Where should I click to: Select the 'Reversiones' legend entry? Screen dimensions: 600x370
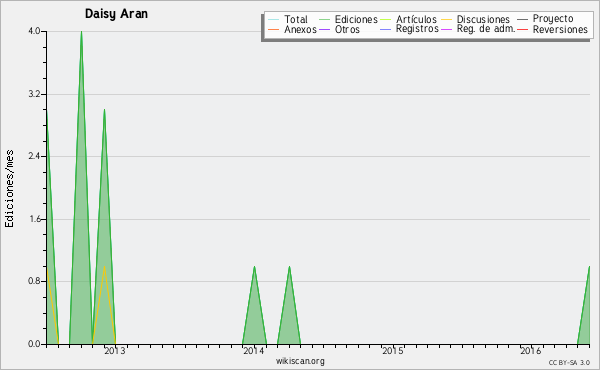(x=553, y=29)
